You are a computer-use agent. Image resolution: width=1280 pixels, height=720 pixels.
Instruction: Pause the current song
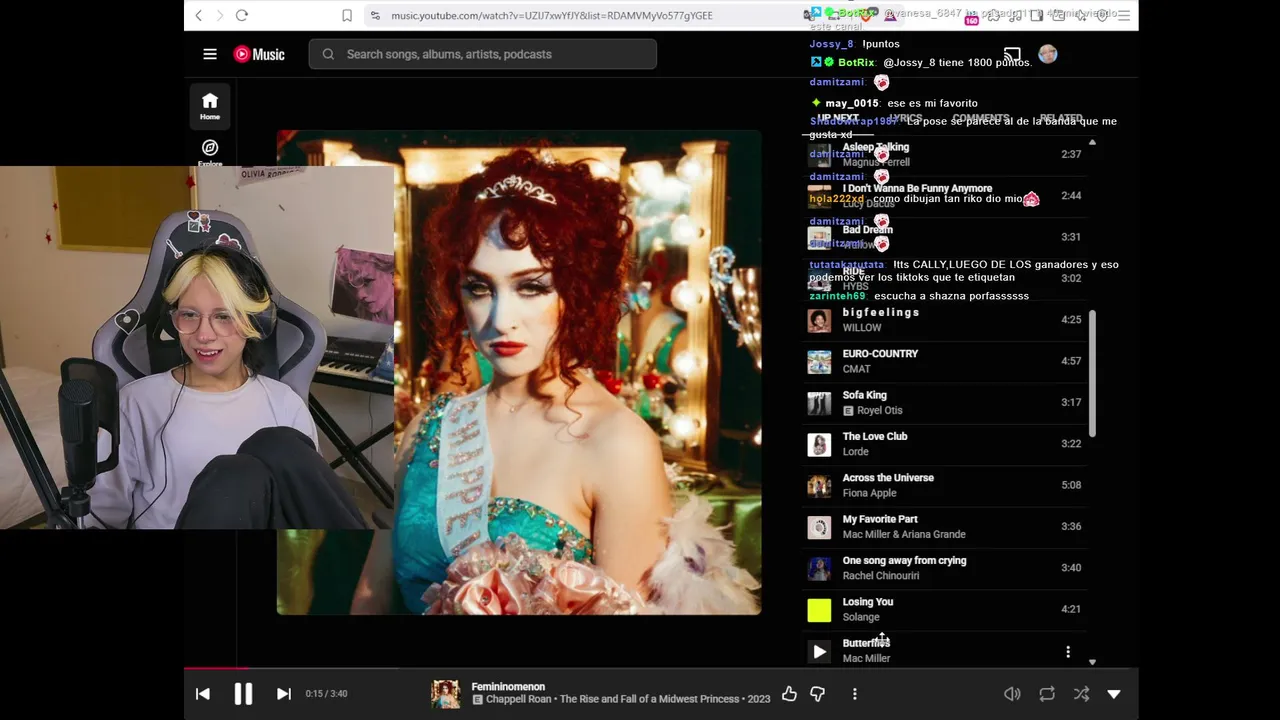(x=243, y=694)
